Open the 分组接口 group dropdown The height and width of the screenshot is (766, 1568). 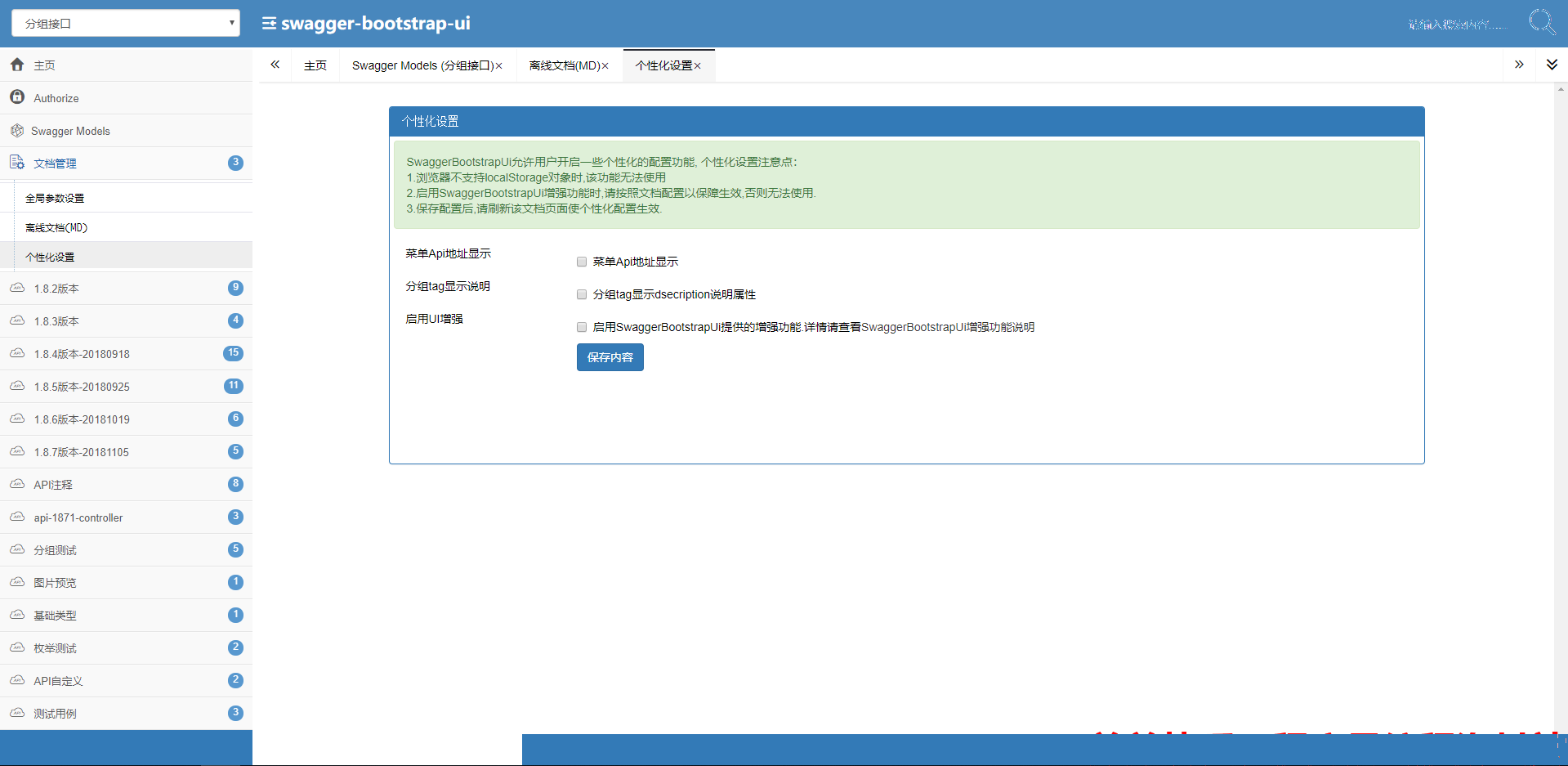(126, 23)
